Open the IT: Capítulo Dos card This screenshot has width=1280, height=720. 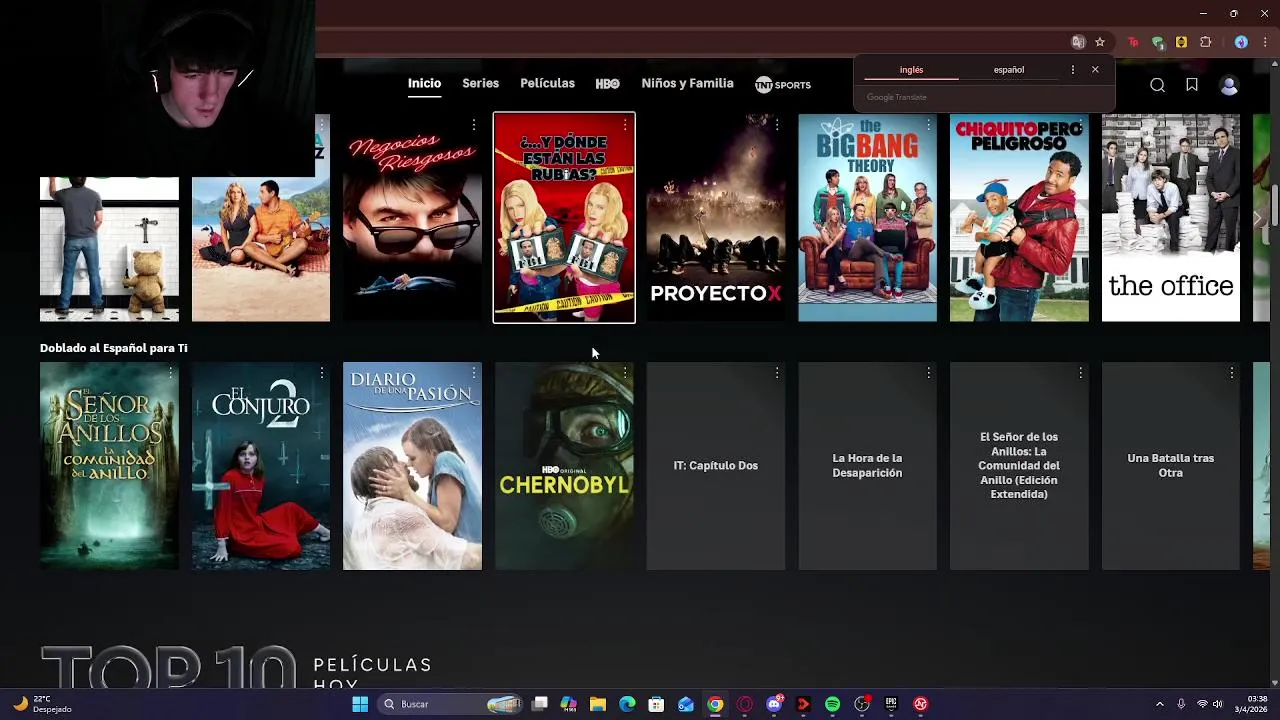pos(716,466)
